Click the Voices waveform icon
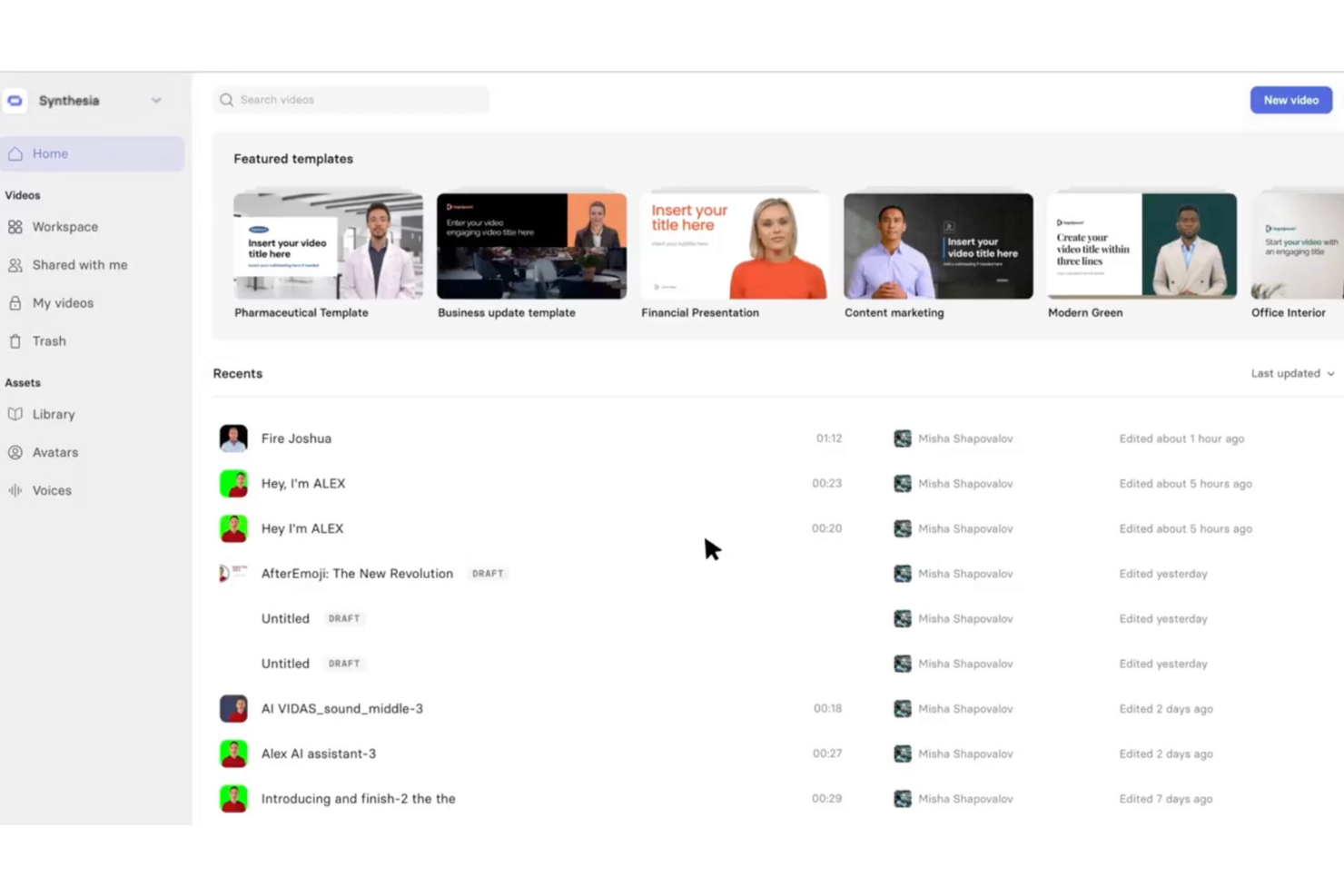This screenshot has height=896, width=1344. (15, 490)
